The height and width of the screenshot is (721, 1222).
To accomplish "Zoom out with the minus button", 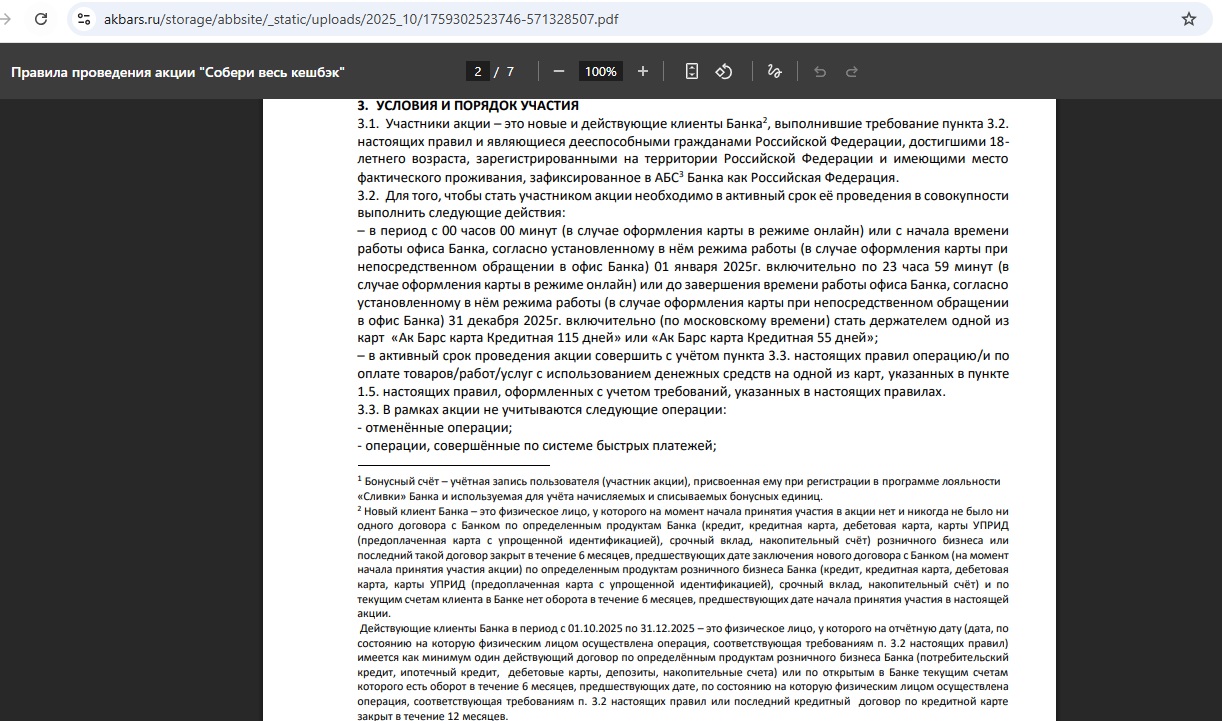I will pyautogui.click(x=559, y=72).
